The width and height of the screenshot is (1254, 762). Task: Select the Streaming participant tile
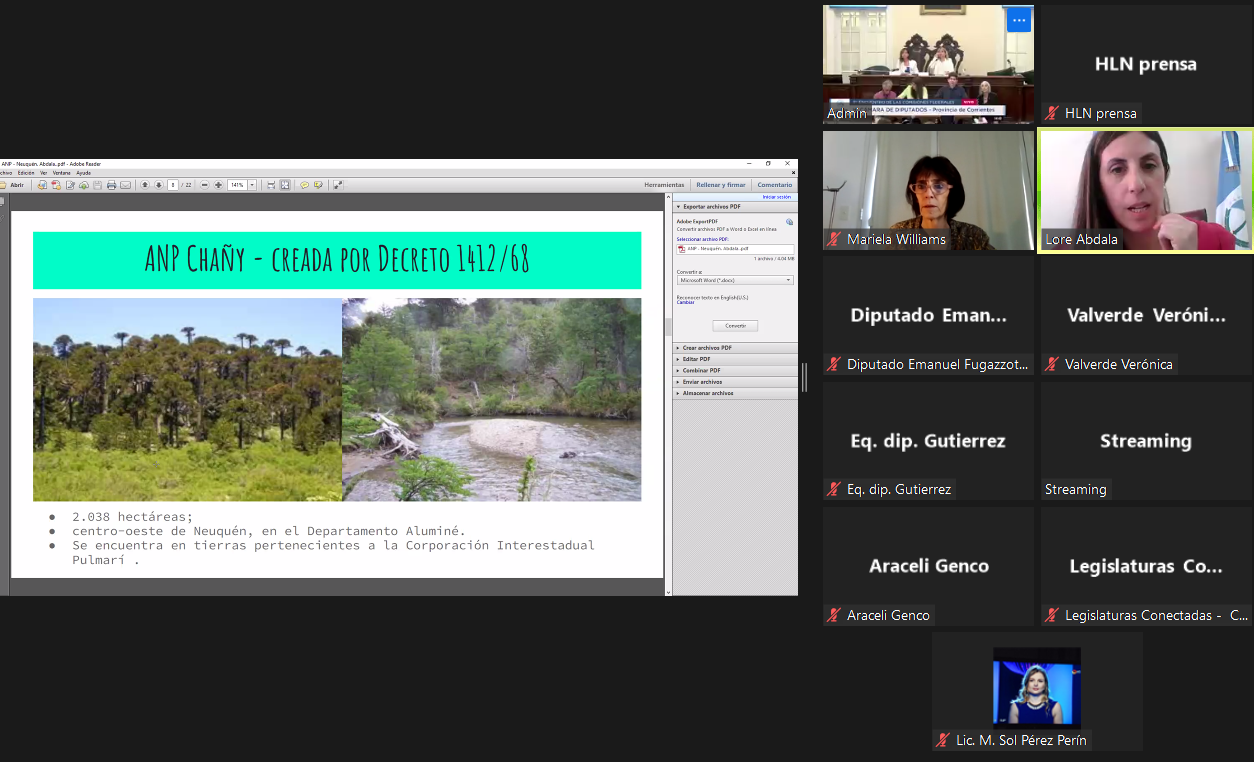1146,441
